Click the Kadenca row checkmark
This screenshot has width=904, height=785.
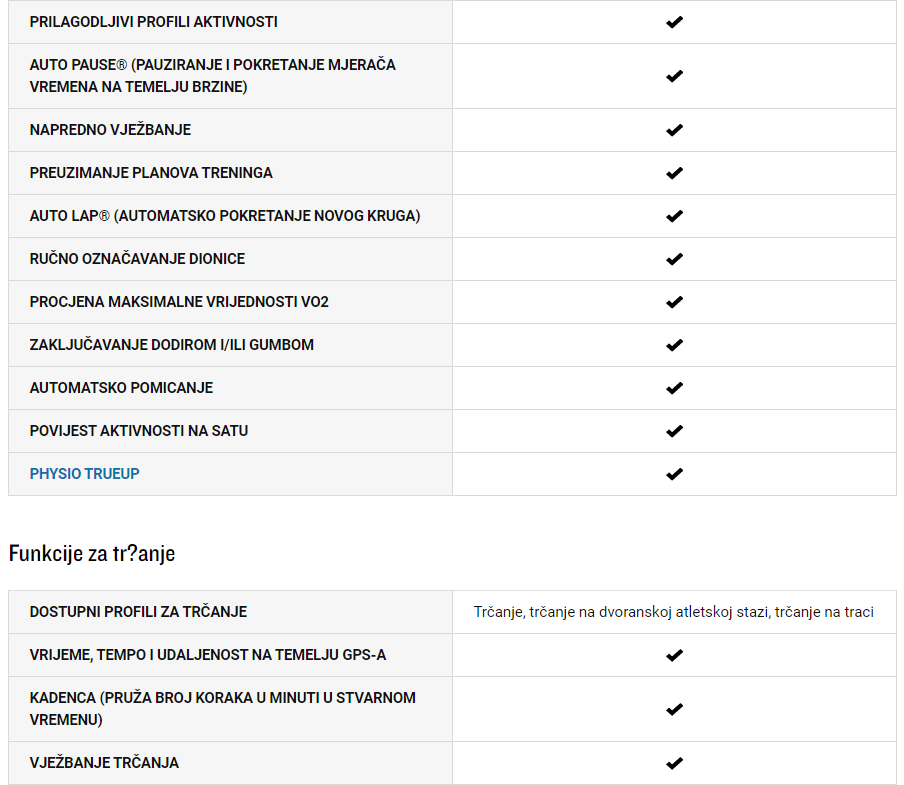click(x=674, y=709)
